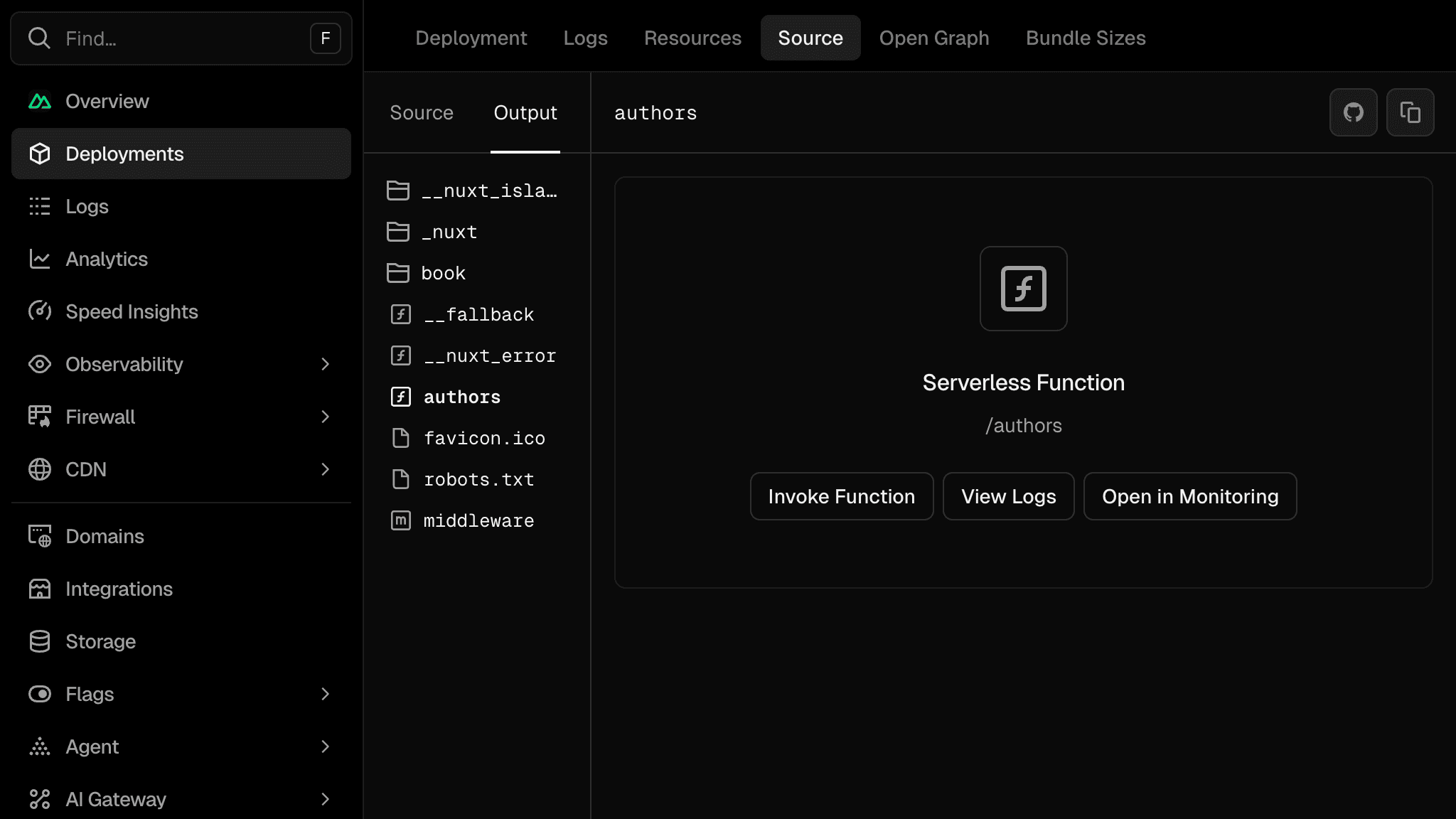Viewport: 1456px width, 819px height.
Task: Open the GitHub repository icon
Action: point(1354,112)
